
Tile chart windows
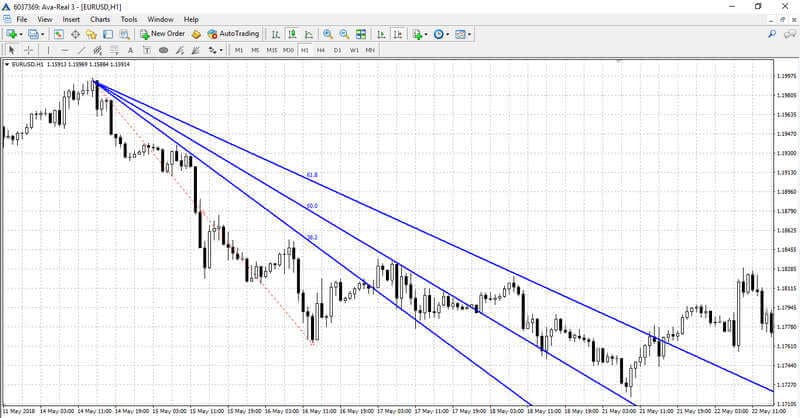click(361, 34)
